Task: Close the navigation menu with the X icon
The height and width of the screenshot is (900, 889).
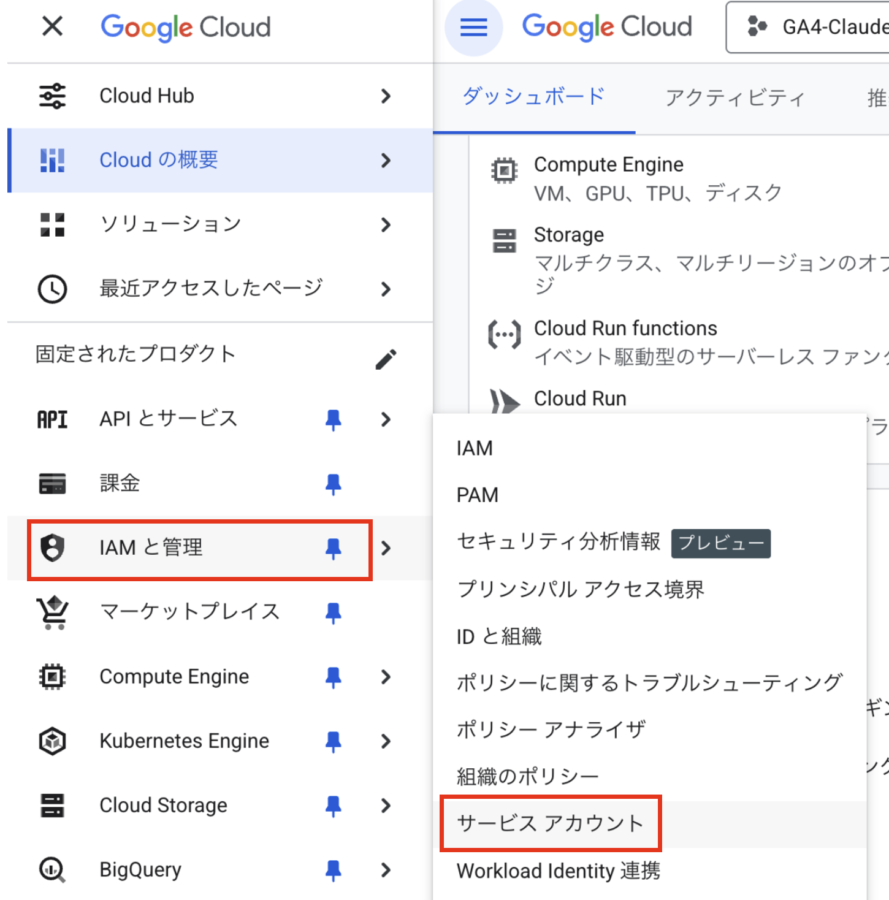Action: coord(52,27)
